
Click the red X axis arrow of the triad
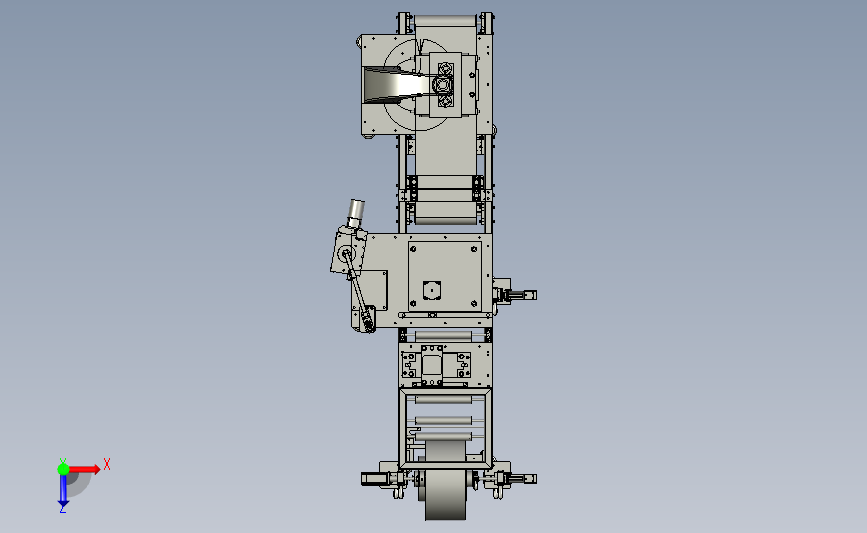[x=85, y=469]
